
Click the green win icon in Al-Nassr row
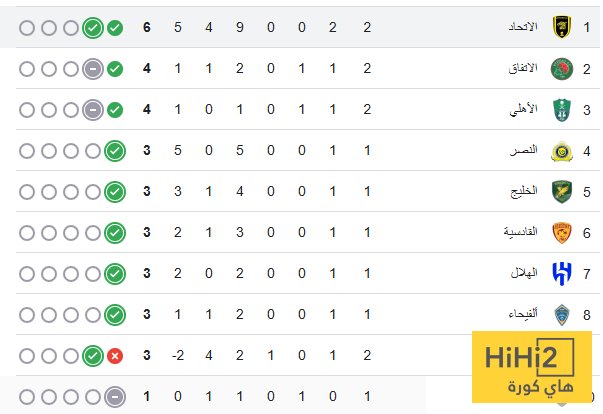115,150
